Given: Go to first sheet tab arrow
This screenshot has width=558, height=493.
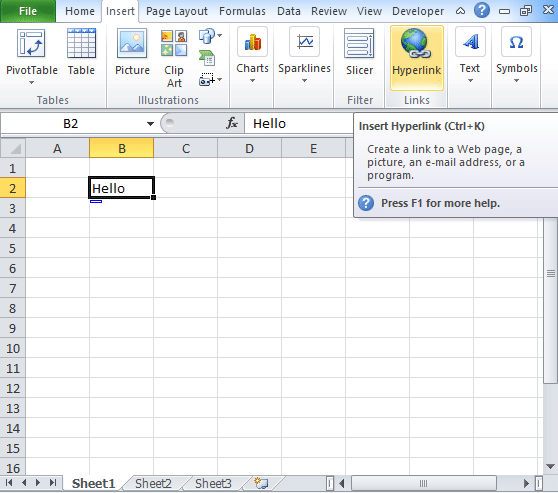Looking at the screenshot, I should [x=9, y=483].
